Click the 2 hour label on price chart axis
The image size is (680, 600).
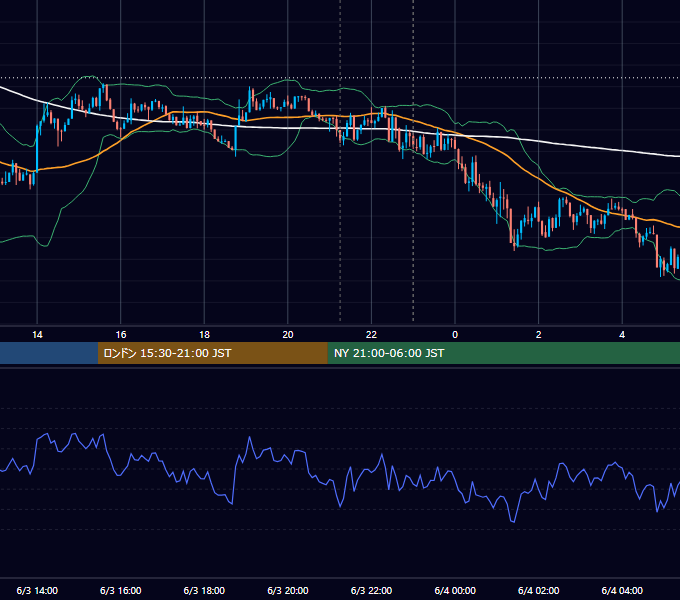coord(539,335)
